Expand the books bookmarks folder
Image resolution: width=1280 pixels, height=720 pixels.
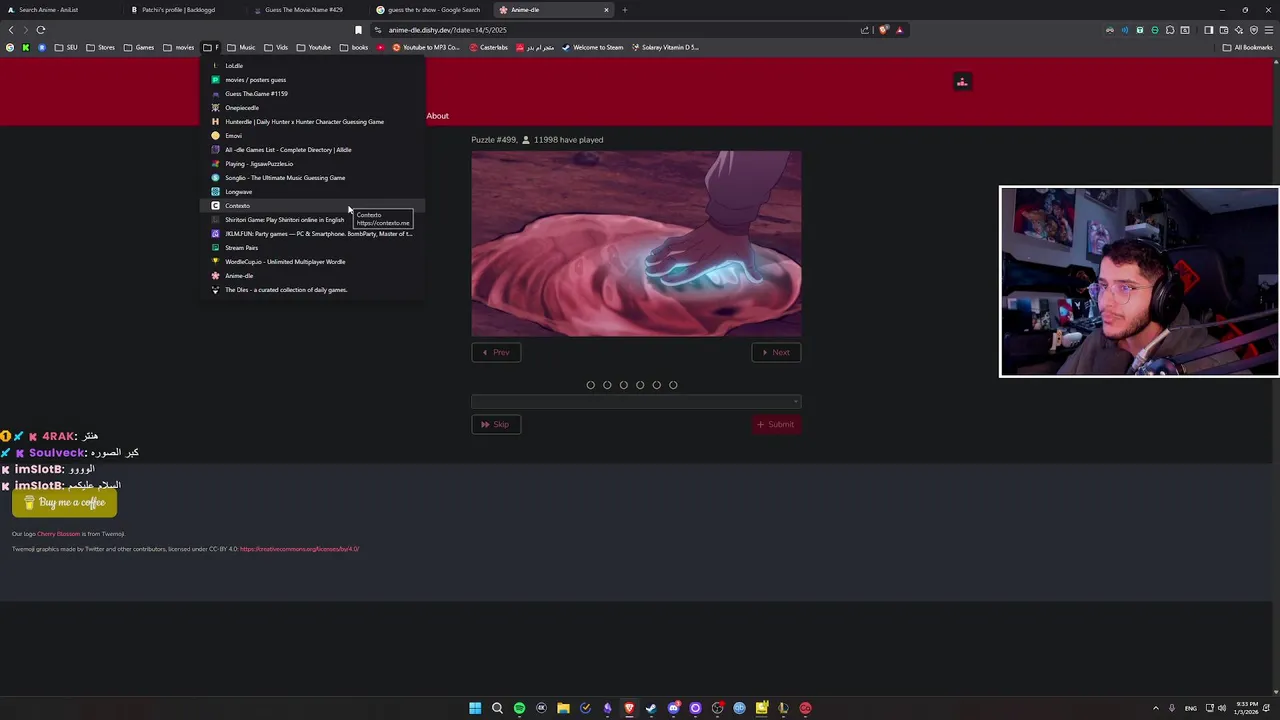pos(354,47)
